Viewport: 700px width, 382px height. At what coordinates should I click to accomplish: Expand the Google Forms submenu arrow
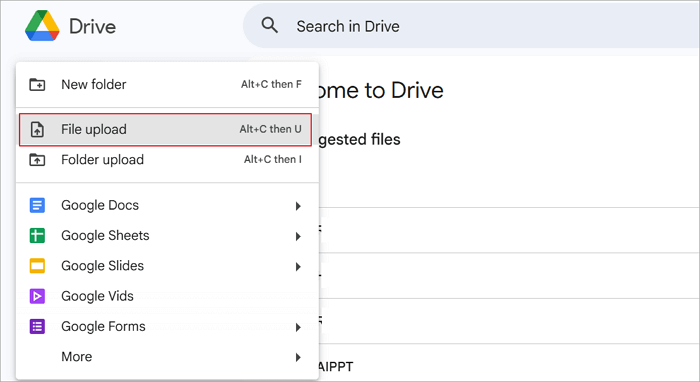click(298, 327)
